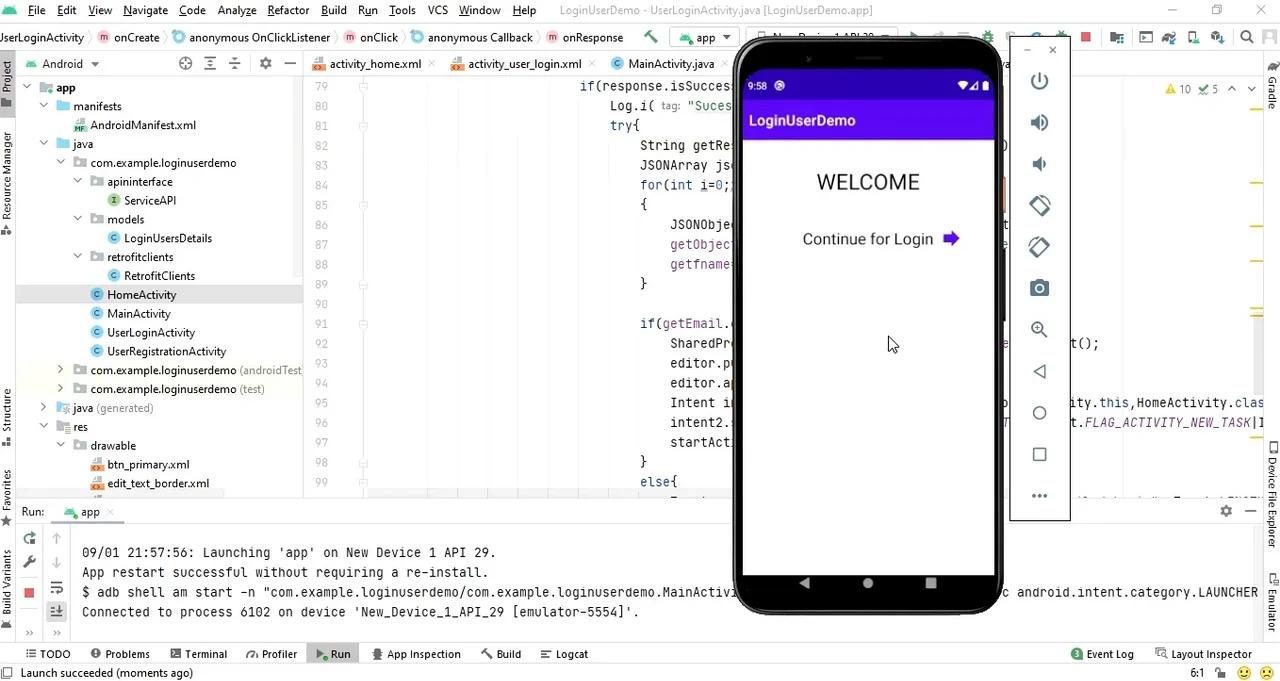Collapse the retrofitclients package
The image size is (1280, 681).
pos(78,256)
